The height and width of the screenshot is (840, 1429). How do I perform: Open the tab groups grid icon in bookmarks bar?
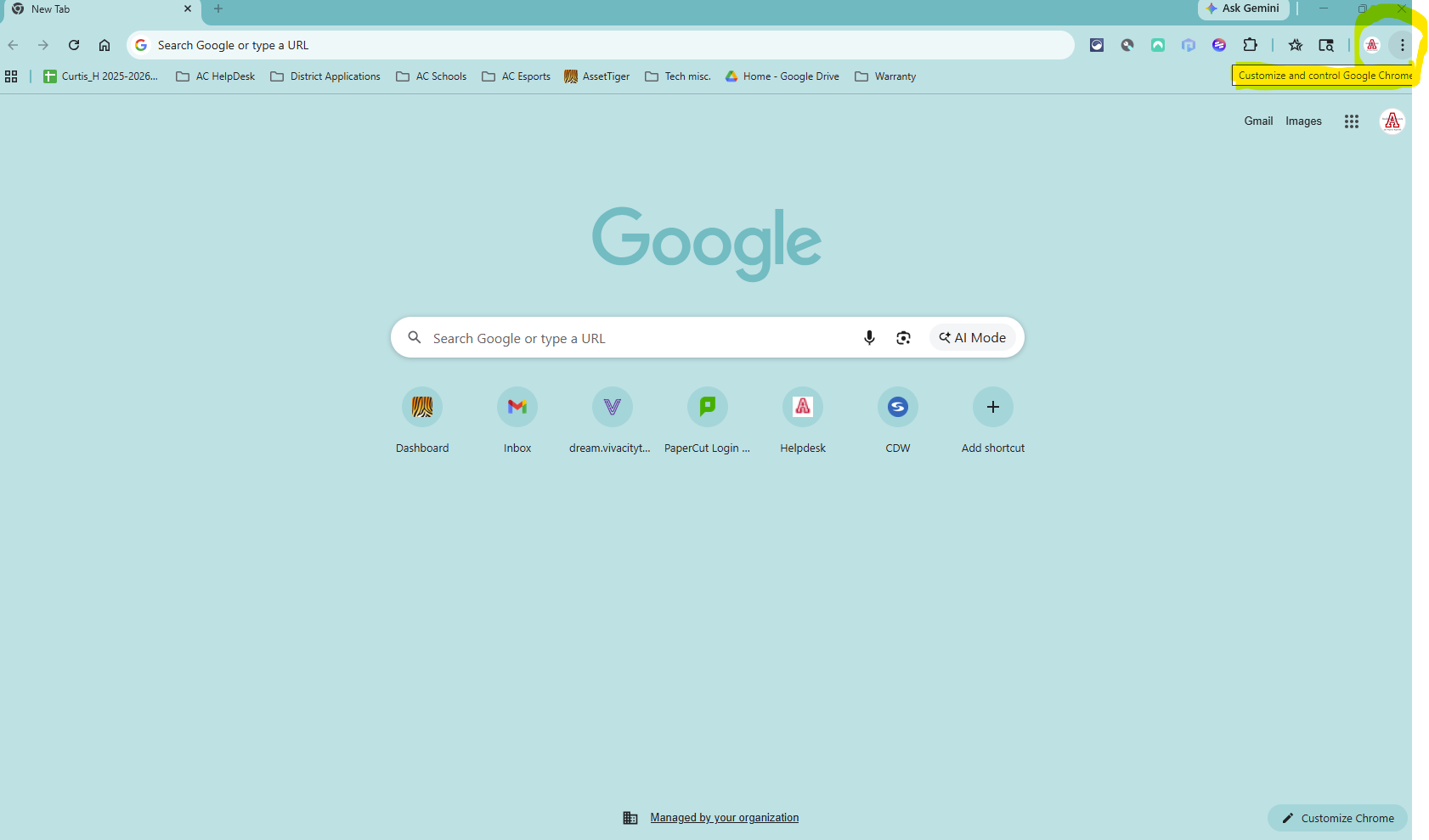[11, 76]
